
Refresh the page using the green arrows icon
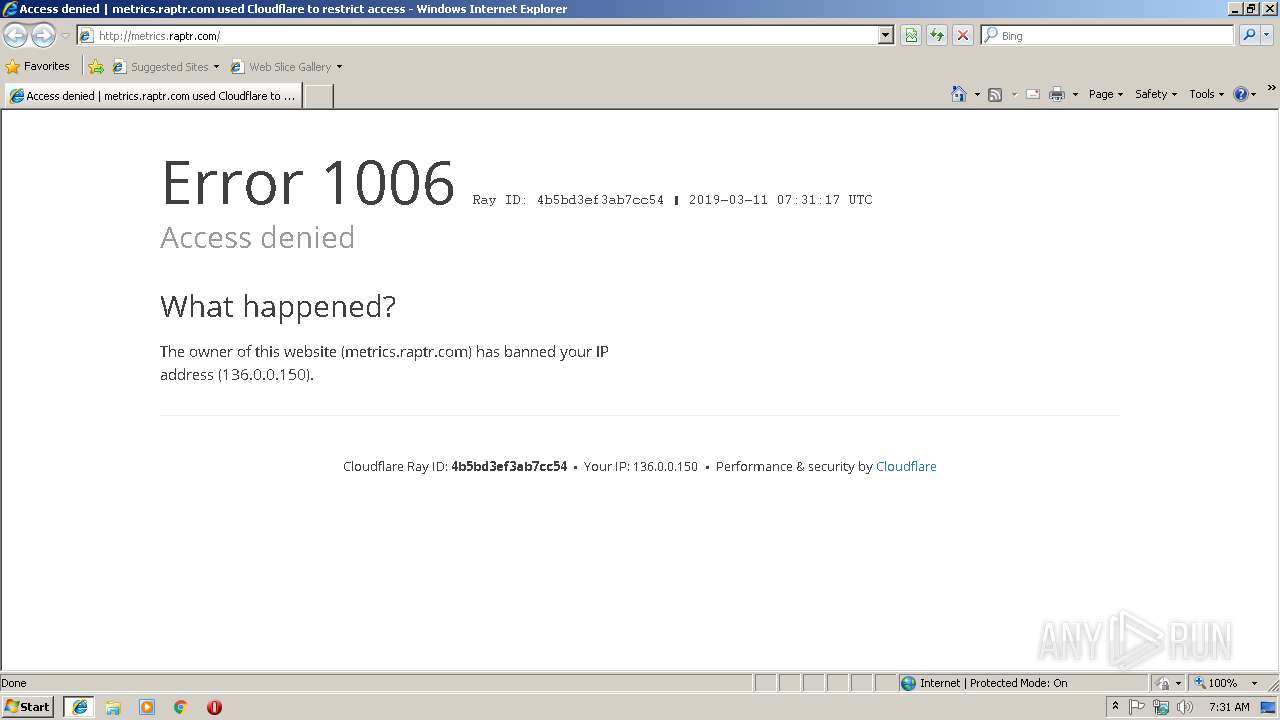click(x=937, y=36)
